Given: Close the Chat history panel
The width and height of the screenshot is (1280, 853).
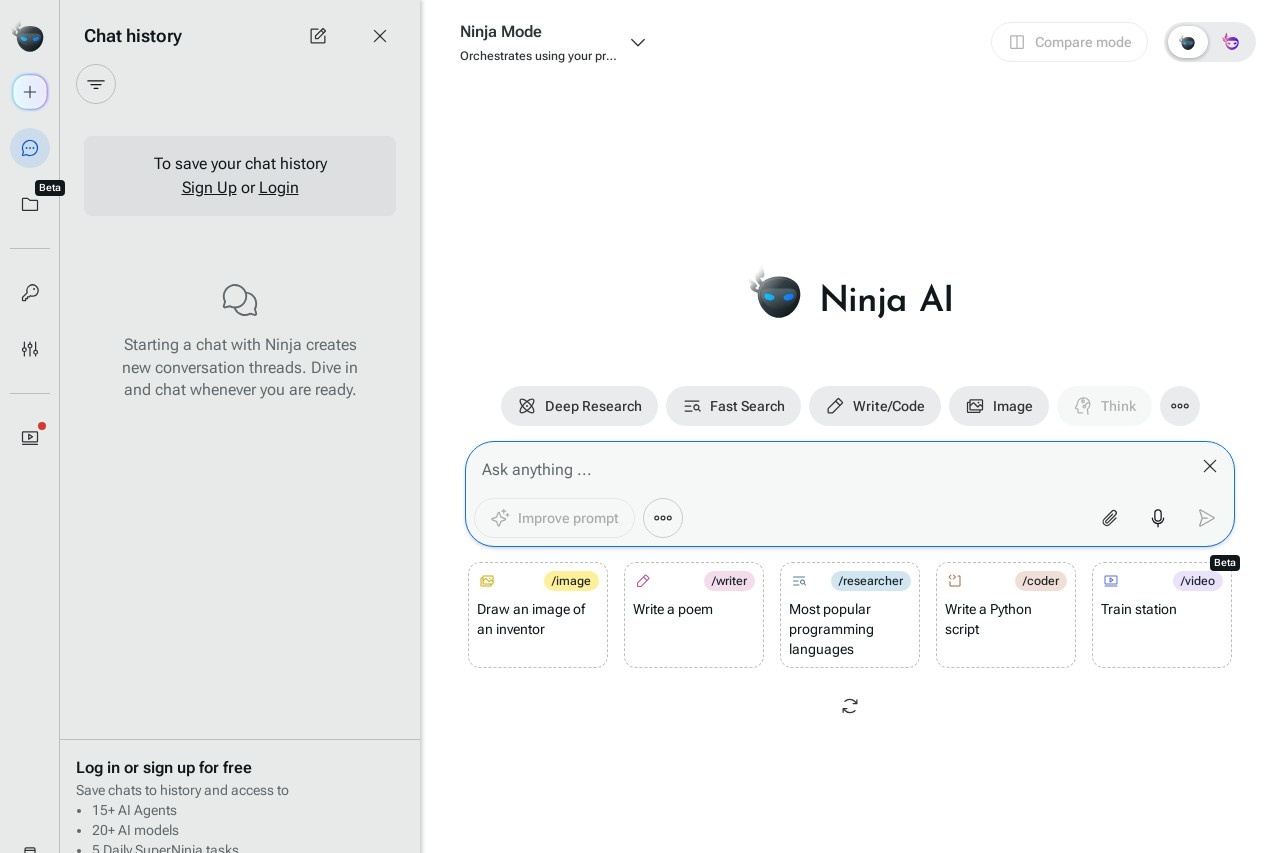Looking at the screenshot, I should tap(380, 36).
